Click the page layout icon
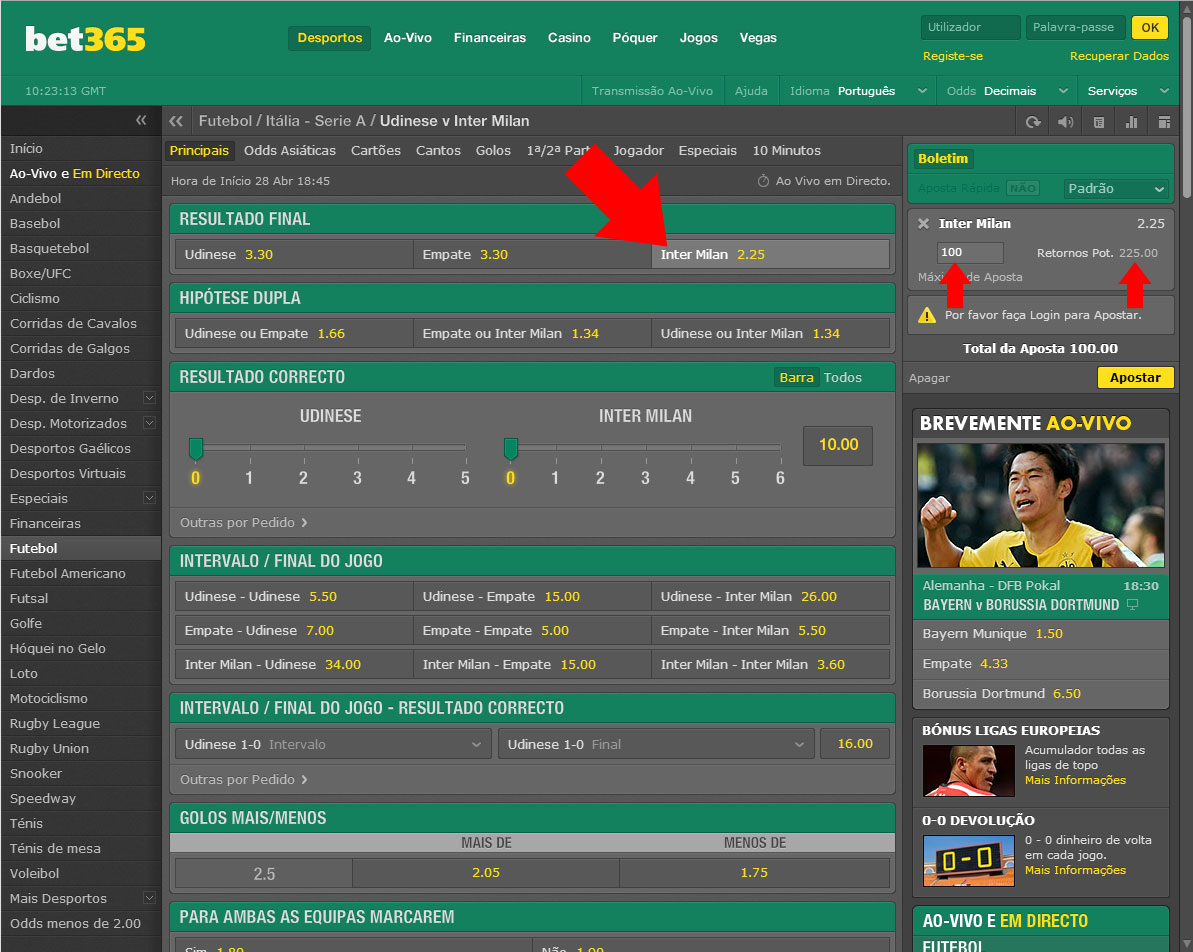 [x=1164, y=122]
